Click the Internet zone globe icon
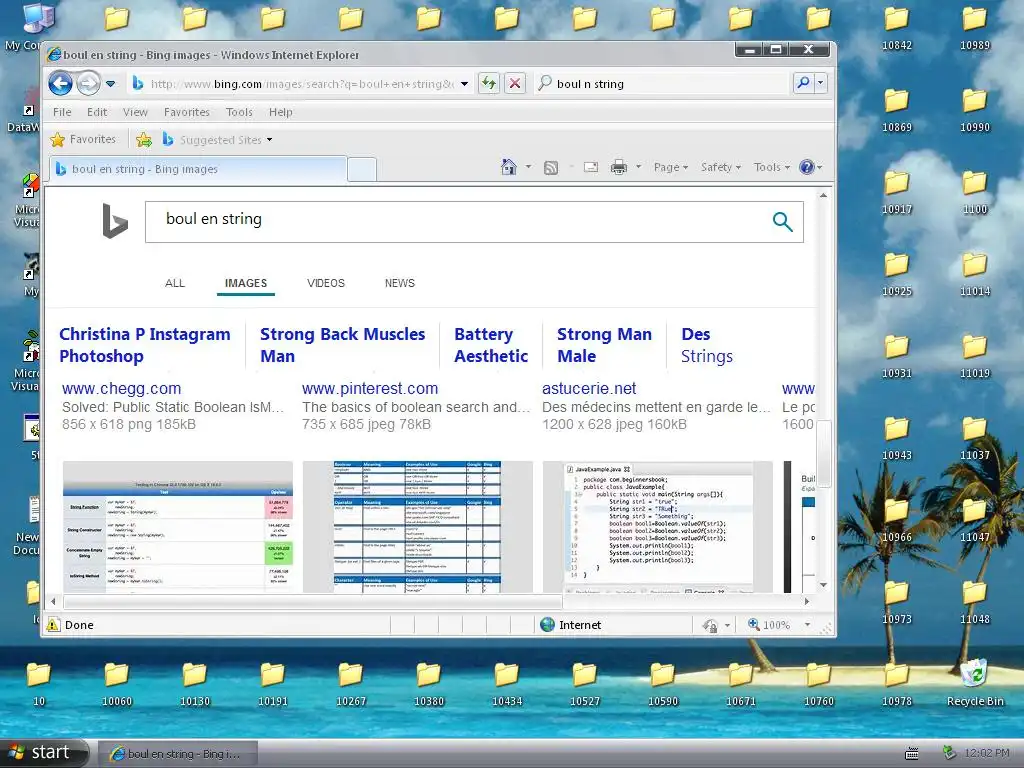1024x768 pixels. 547,625
